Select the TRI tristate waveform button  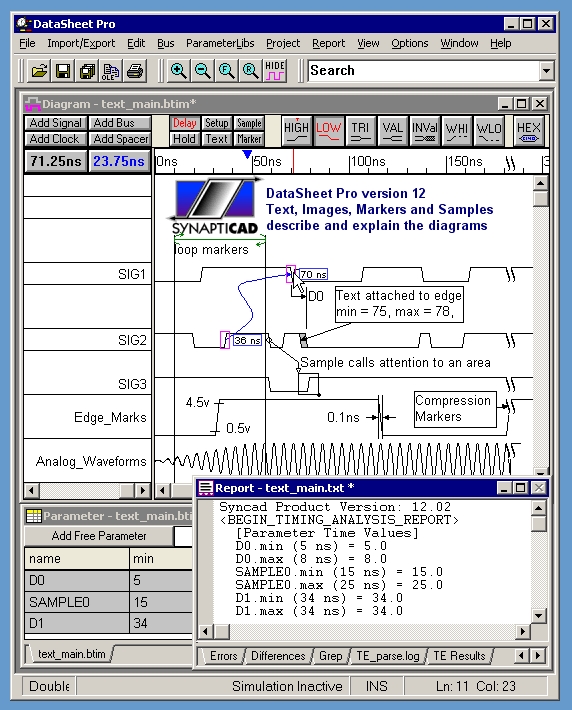coord(360,131)
